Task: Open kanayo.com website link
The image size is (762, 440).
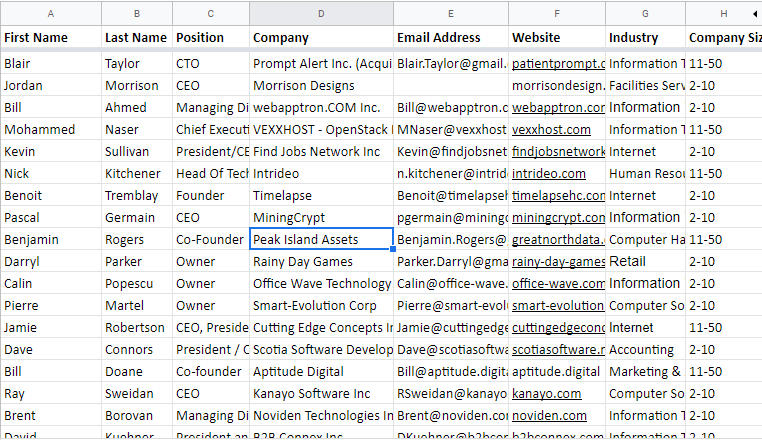Action: (546, 394)
